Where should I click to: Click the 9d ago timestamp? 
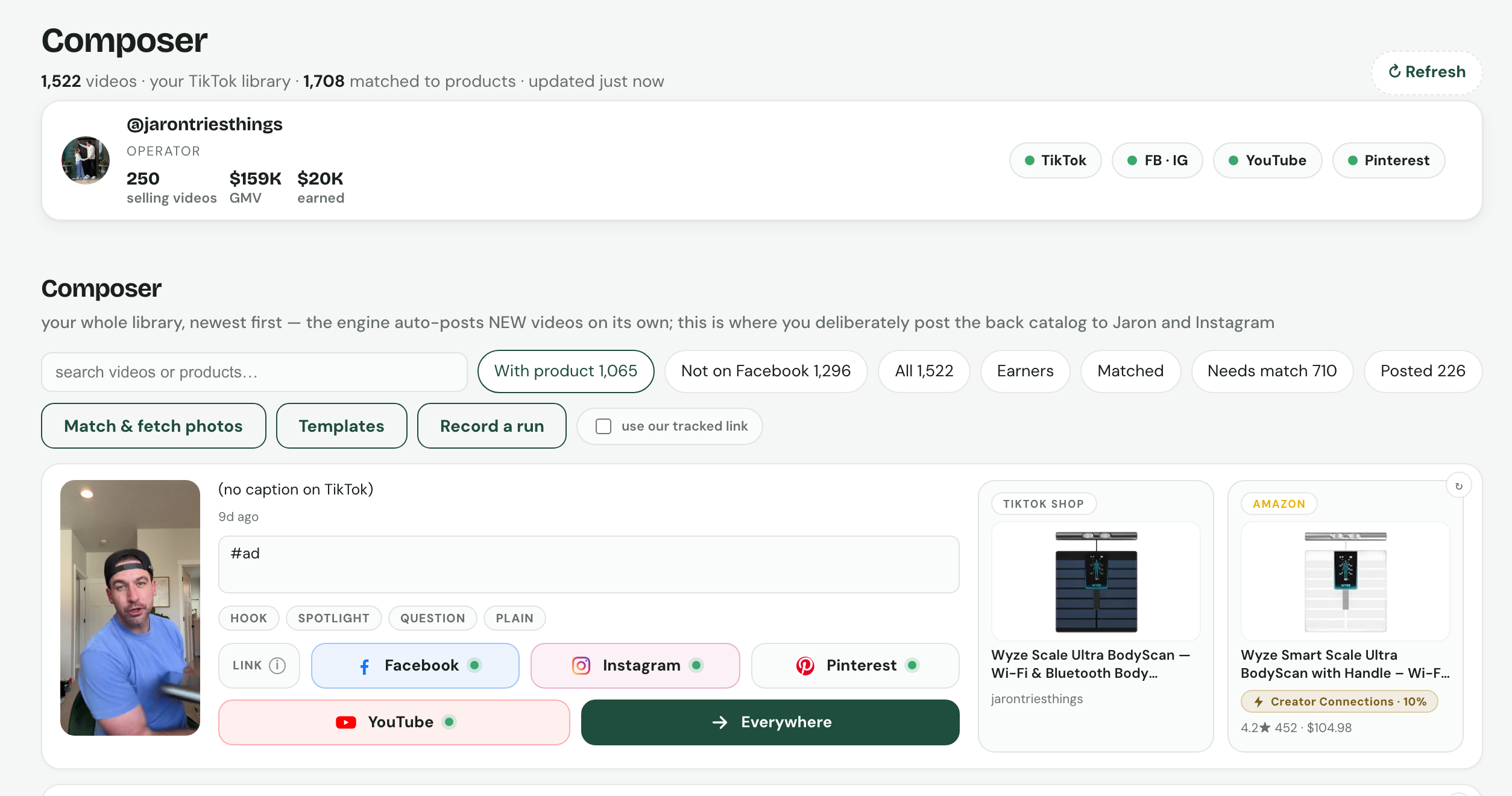[238, 517]
